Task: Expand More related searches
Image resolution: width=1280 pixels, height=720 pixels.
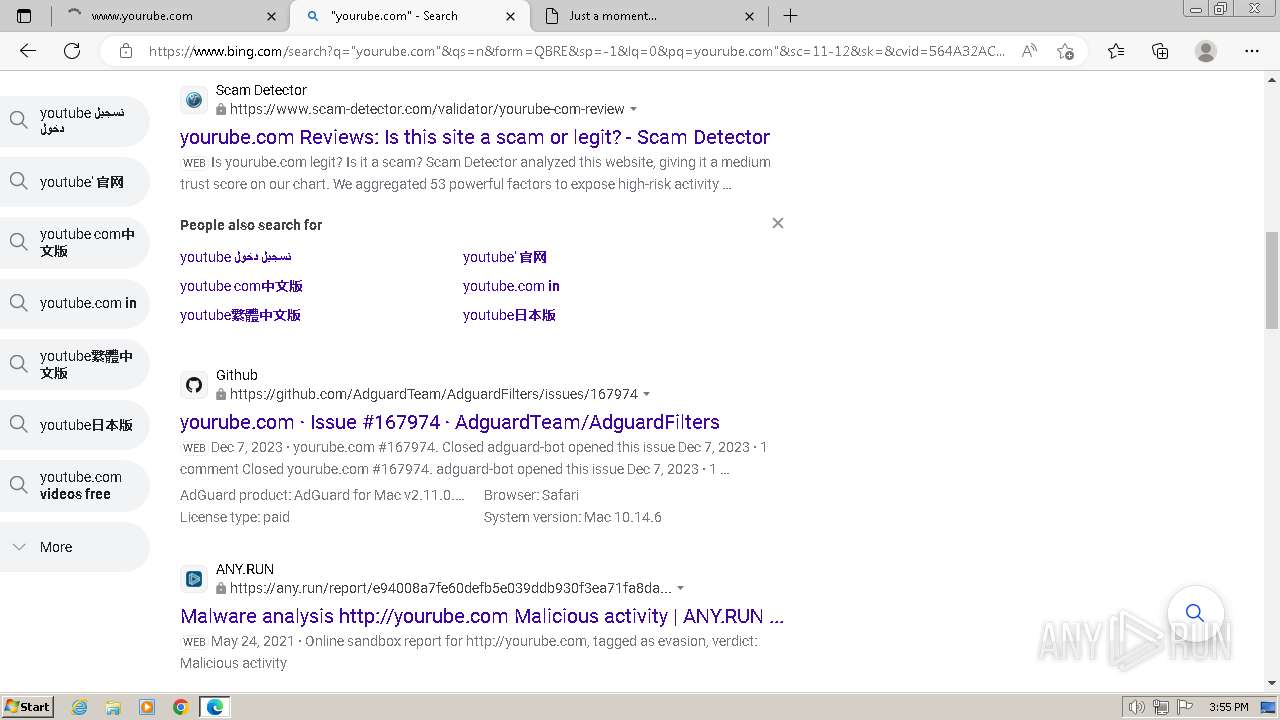Action: click(75, 547)
